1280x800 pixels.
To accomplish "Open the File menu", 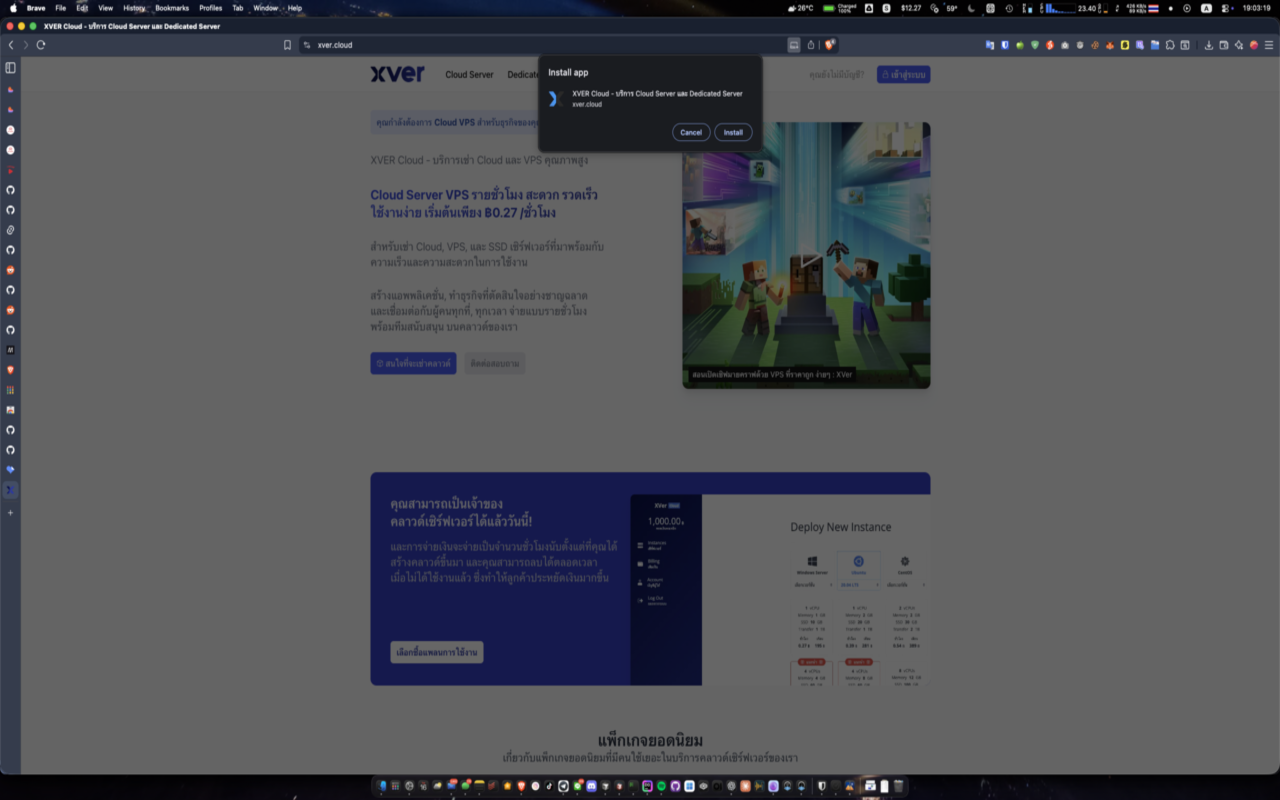I will 60,8.
